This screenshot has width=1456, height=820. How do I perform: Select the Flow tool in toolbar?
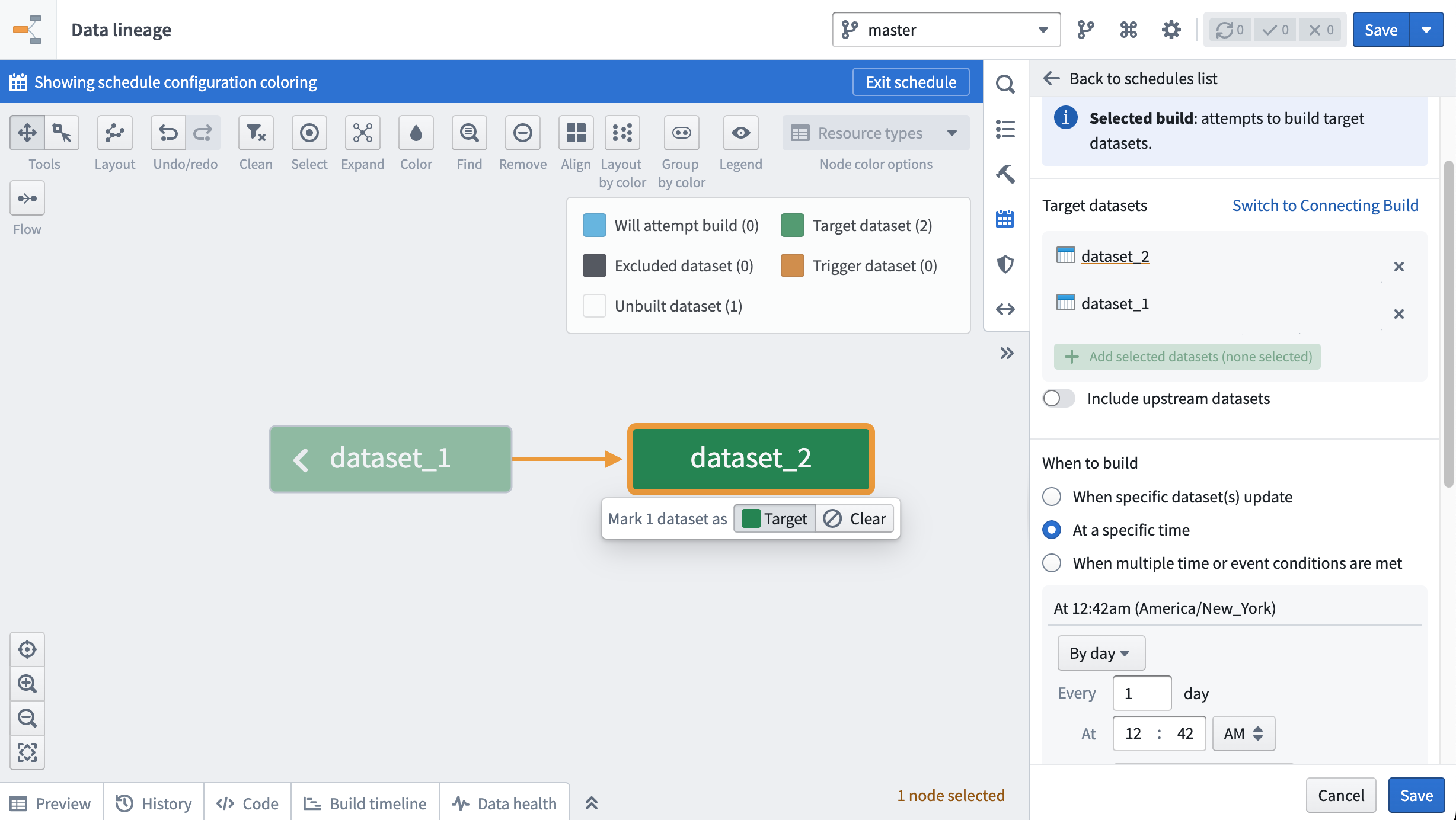pyautogui.click(x=27, y=198)
